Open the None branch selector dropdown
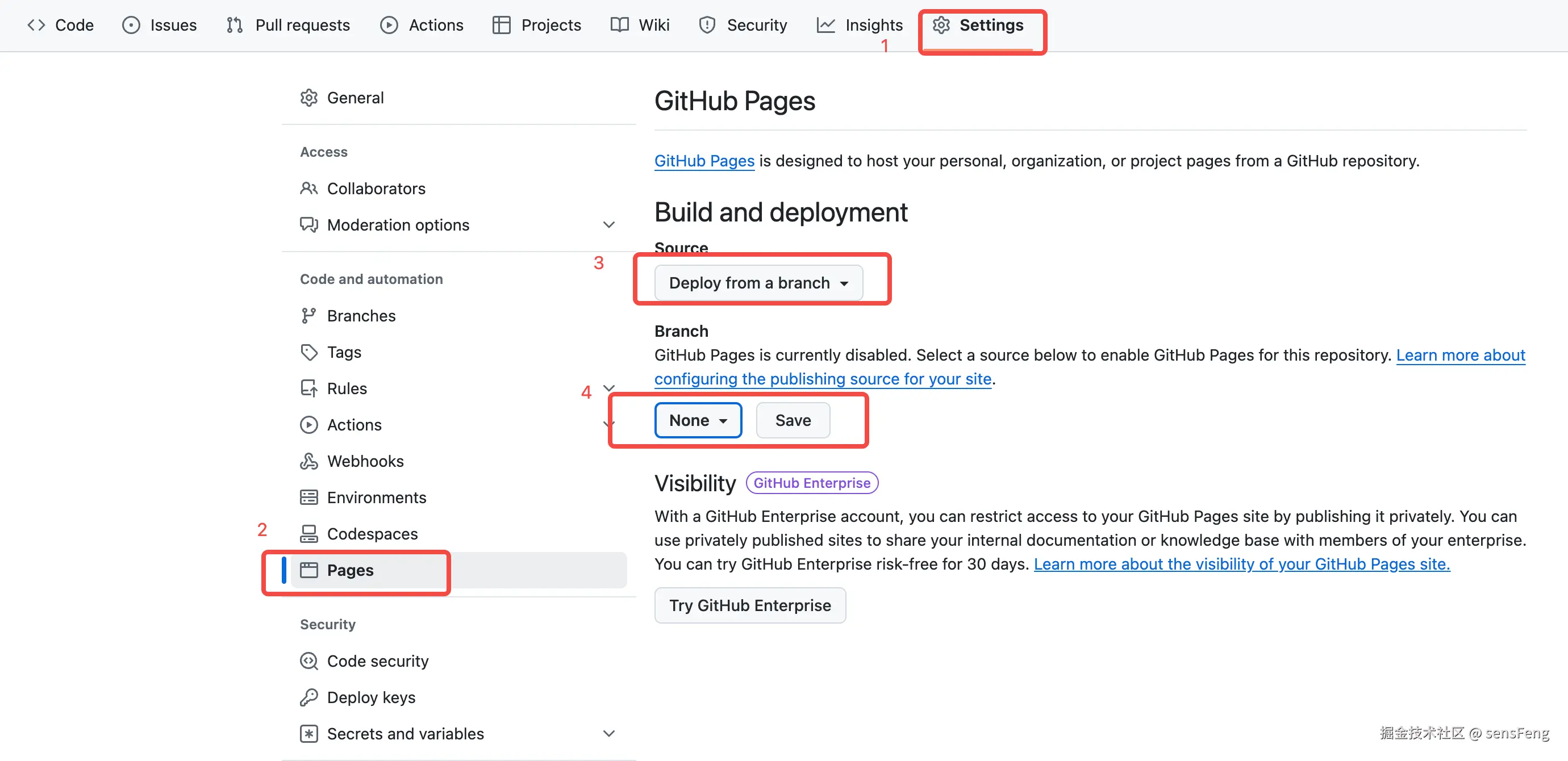Viewport: 1568px width, 761px height. 698,420
